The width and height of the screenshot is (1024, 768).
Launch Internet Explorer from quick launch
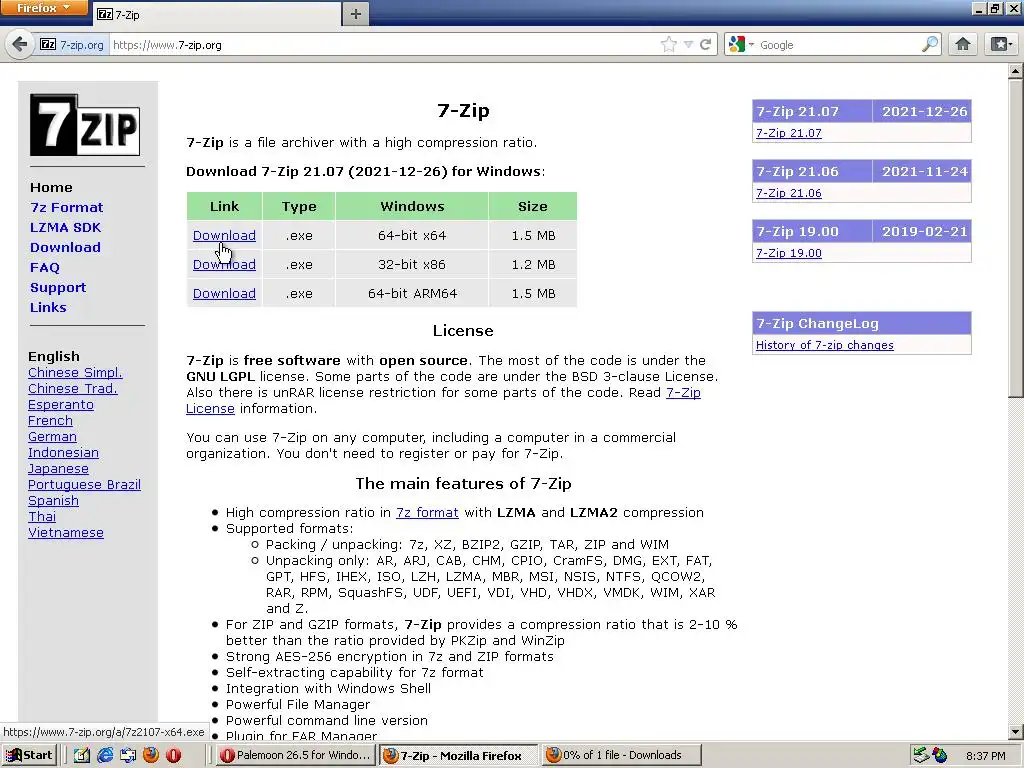(x=104, y=756)
